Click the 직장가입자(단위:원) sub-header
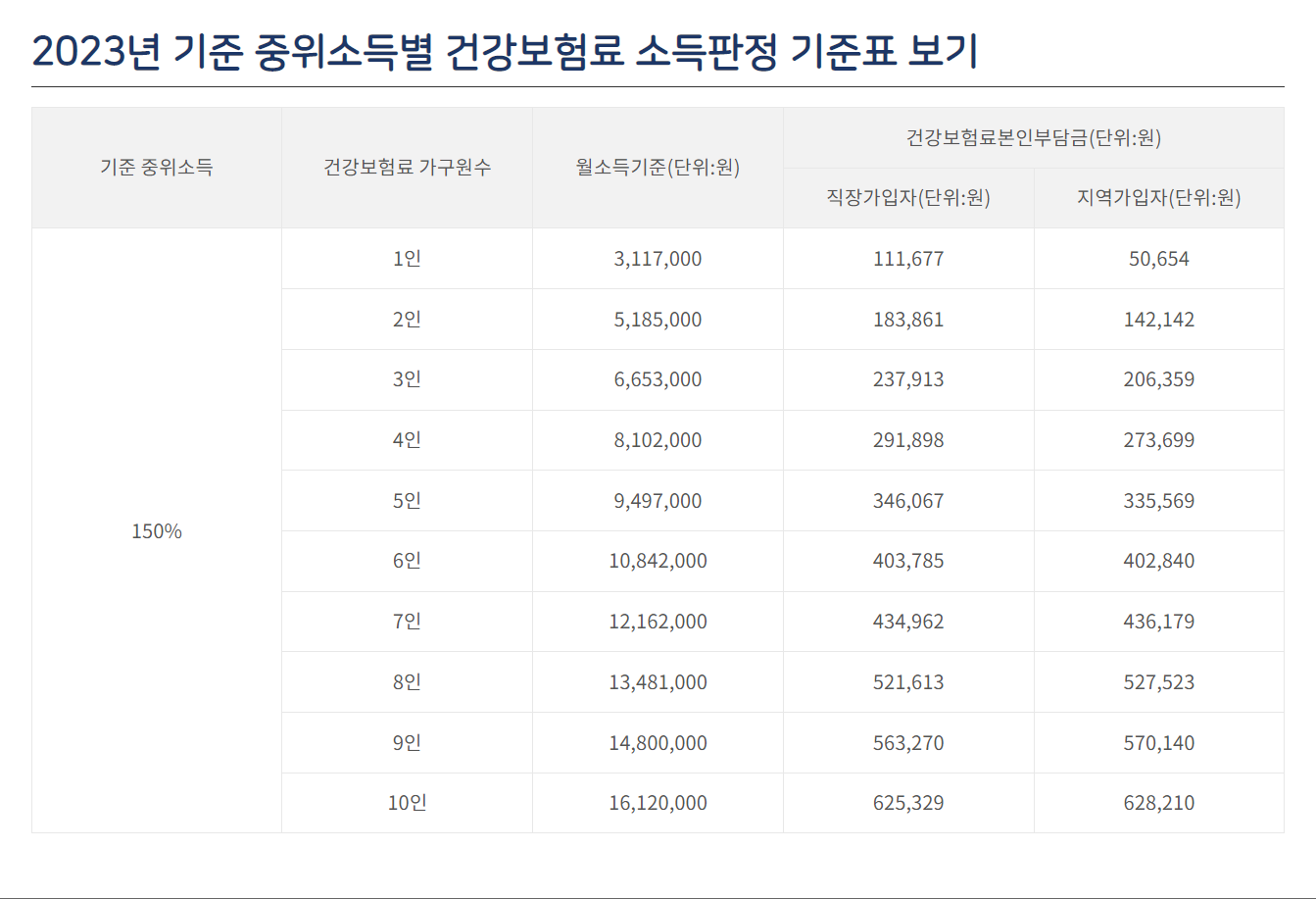Image resolution: width=1316 pixels, height=899 pixels. point(908,198)
